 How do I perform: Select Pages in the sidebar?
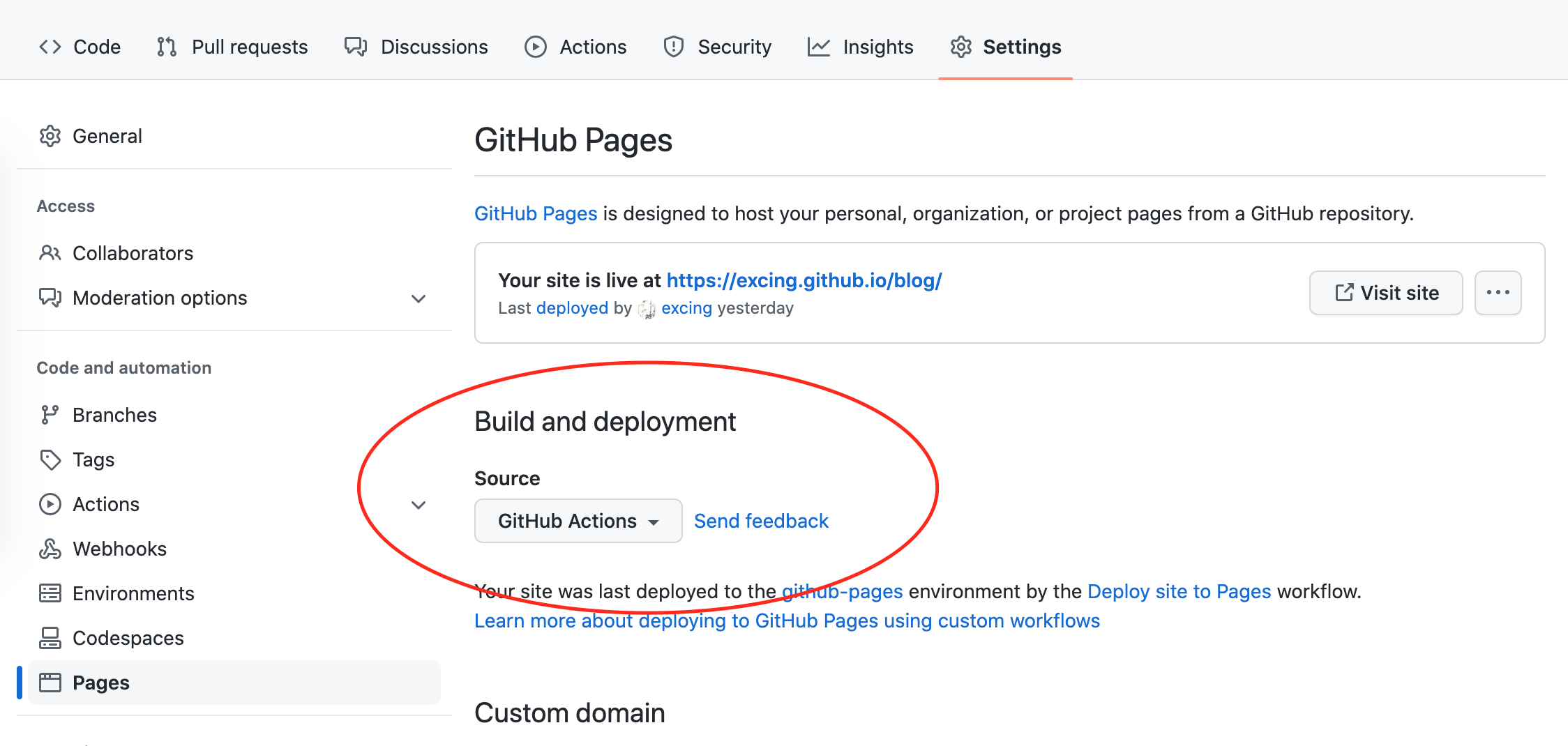pos(234,683)
